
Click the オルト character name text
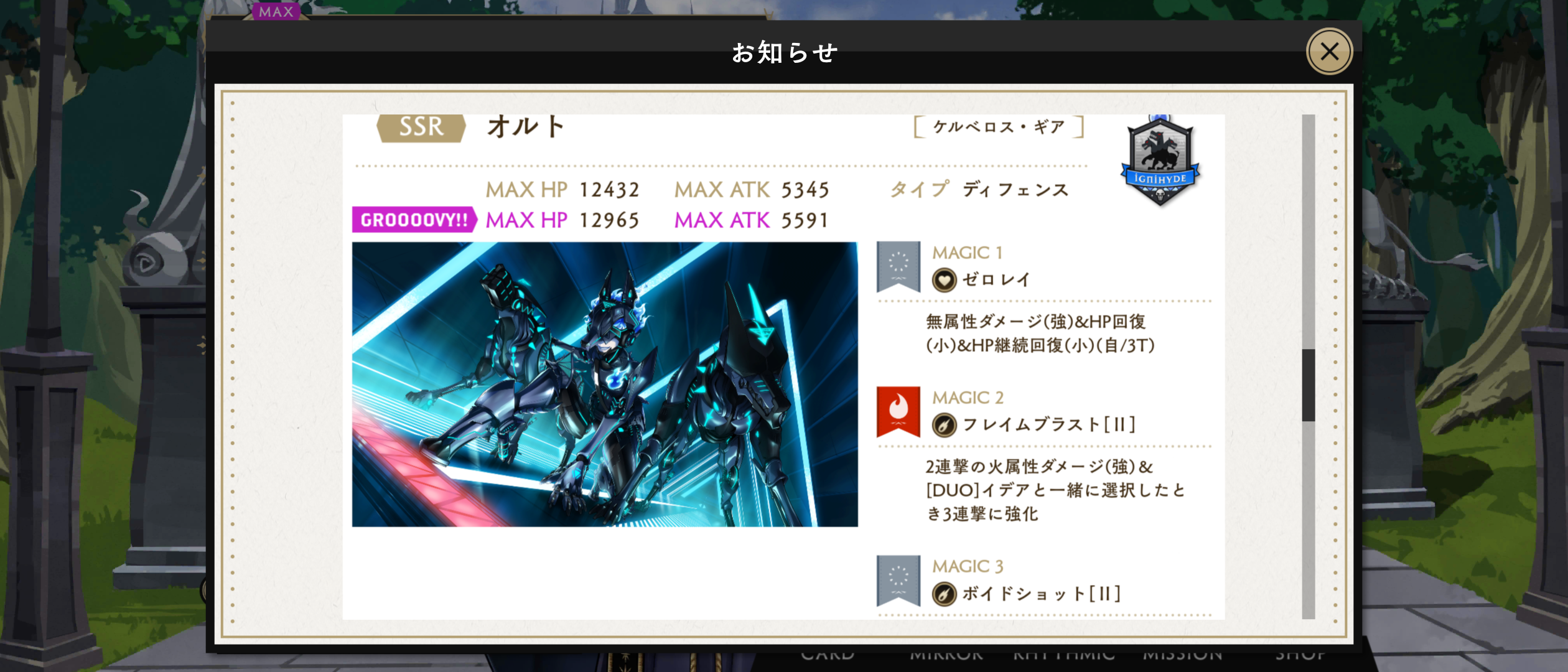pos(526,126)
